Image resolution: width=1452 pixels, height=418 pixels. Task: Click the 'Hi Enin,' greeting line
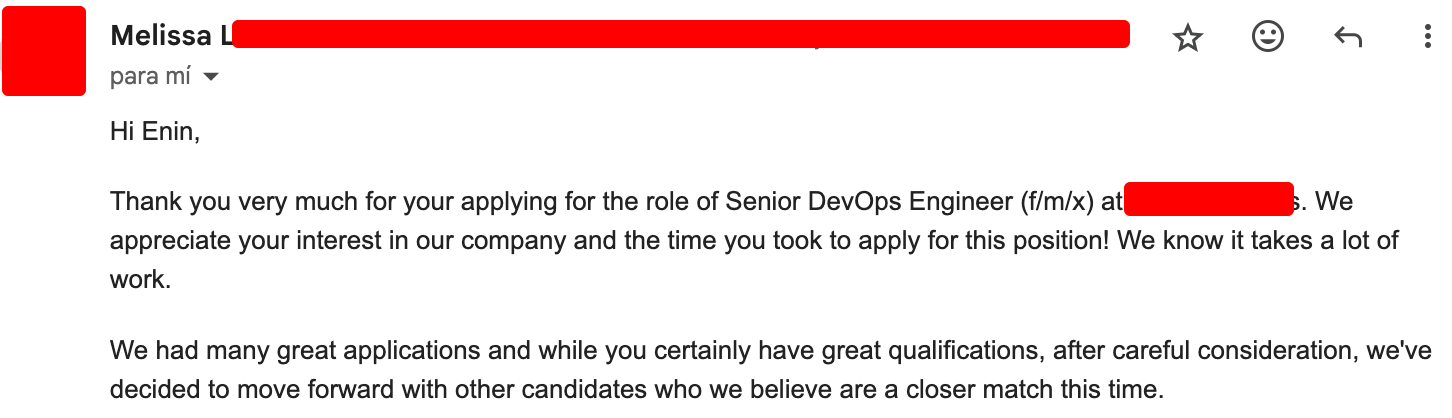(155, 131)
